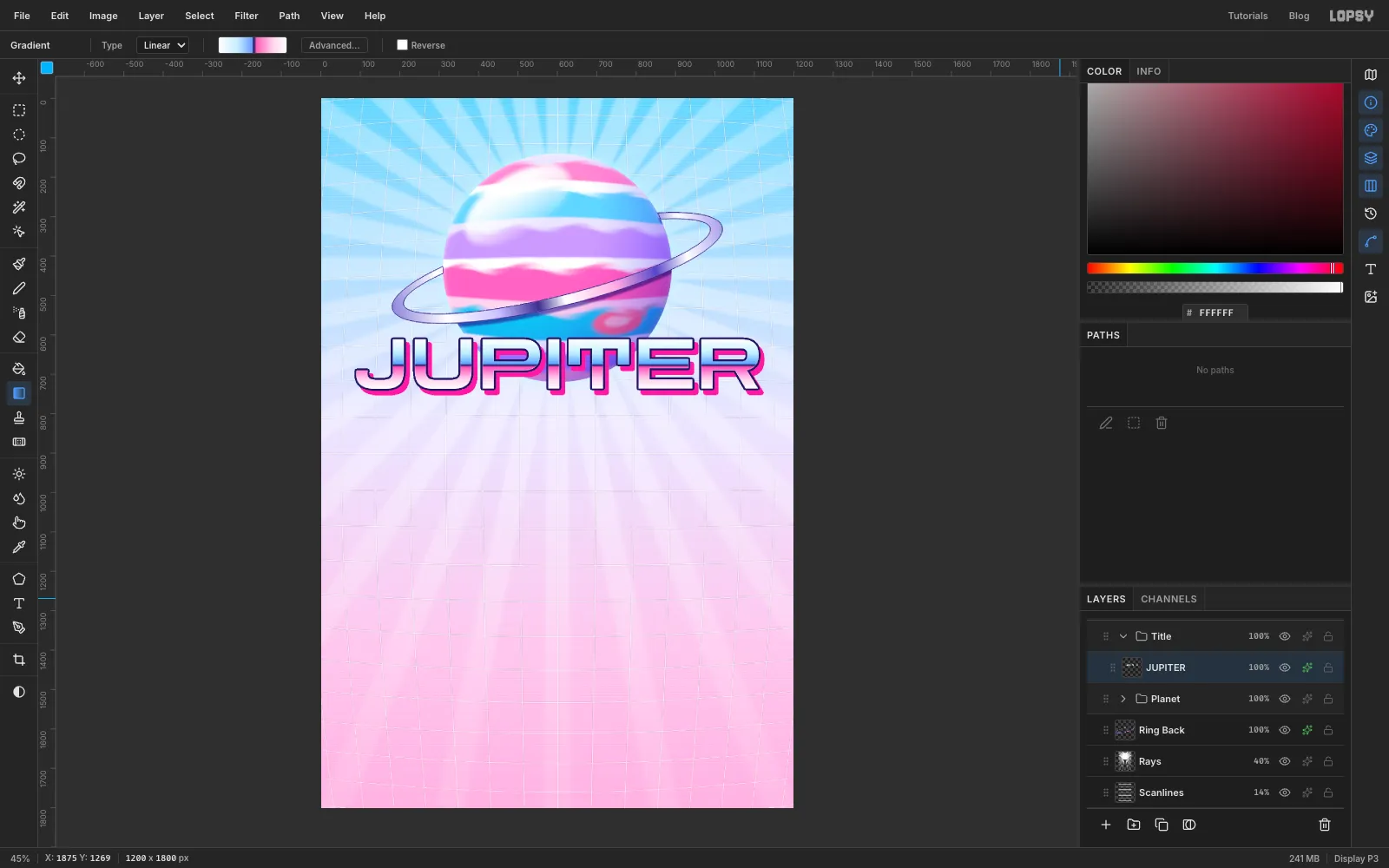
Task: Open the Layer menu
Action: point(151,16)
